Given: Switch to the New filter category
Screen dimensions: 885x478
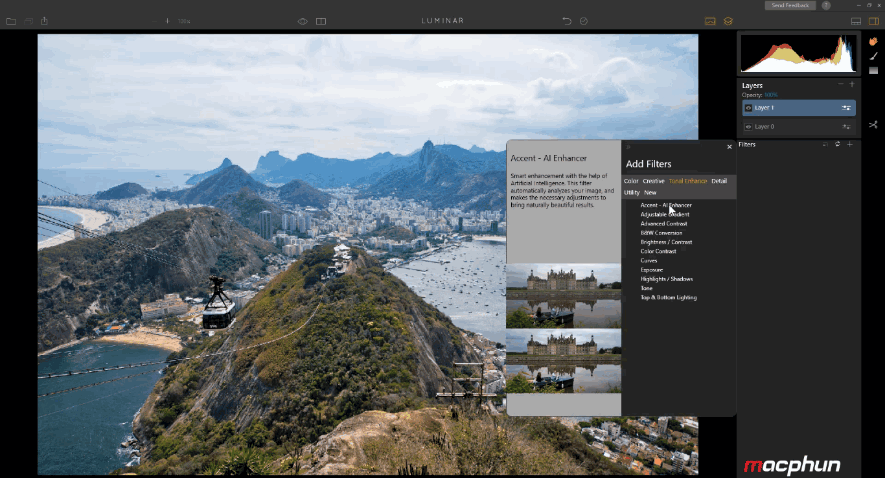Looking at the screenshot, I should pyautogui.click(x=650, y=192).
